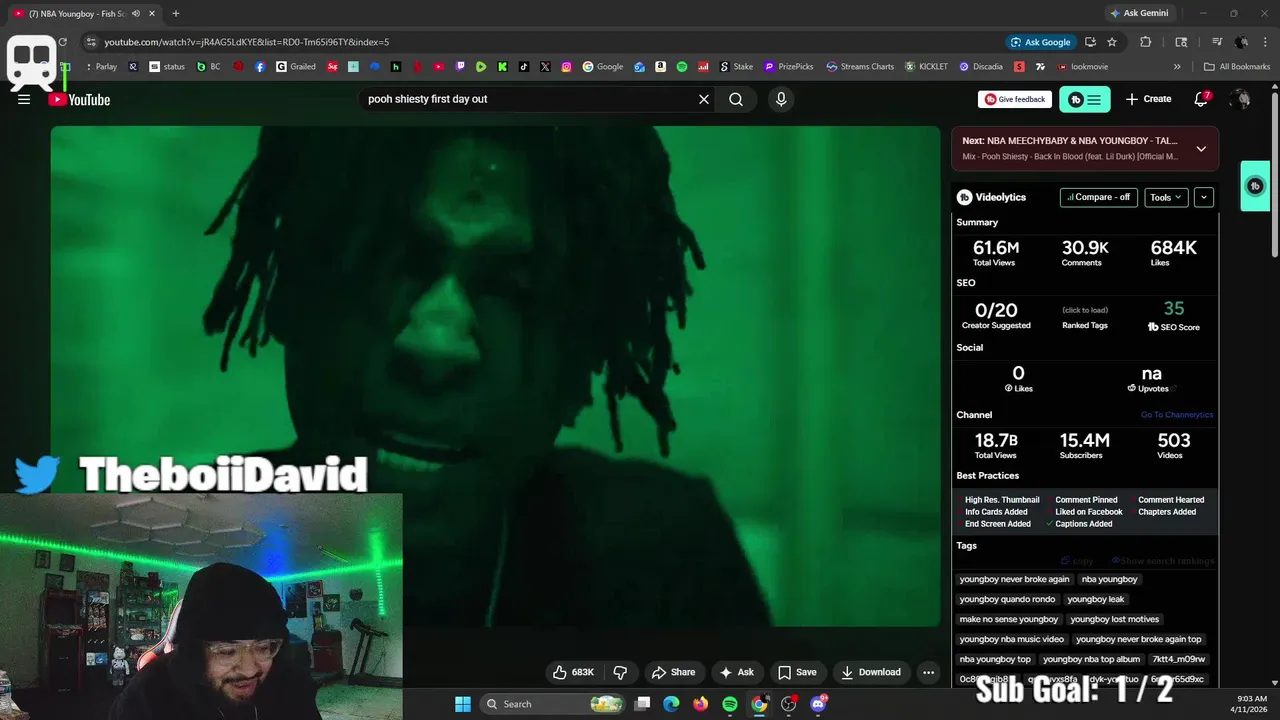Open the YouTube guide hamburger menu
This screenshot has width=1280, height=720.
pos(24,99)
